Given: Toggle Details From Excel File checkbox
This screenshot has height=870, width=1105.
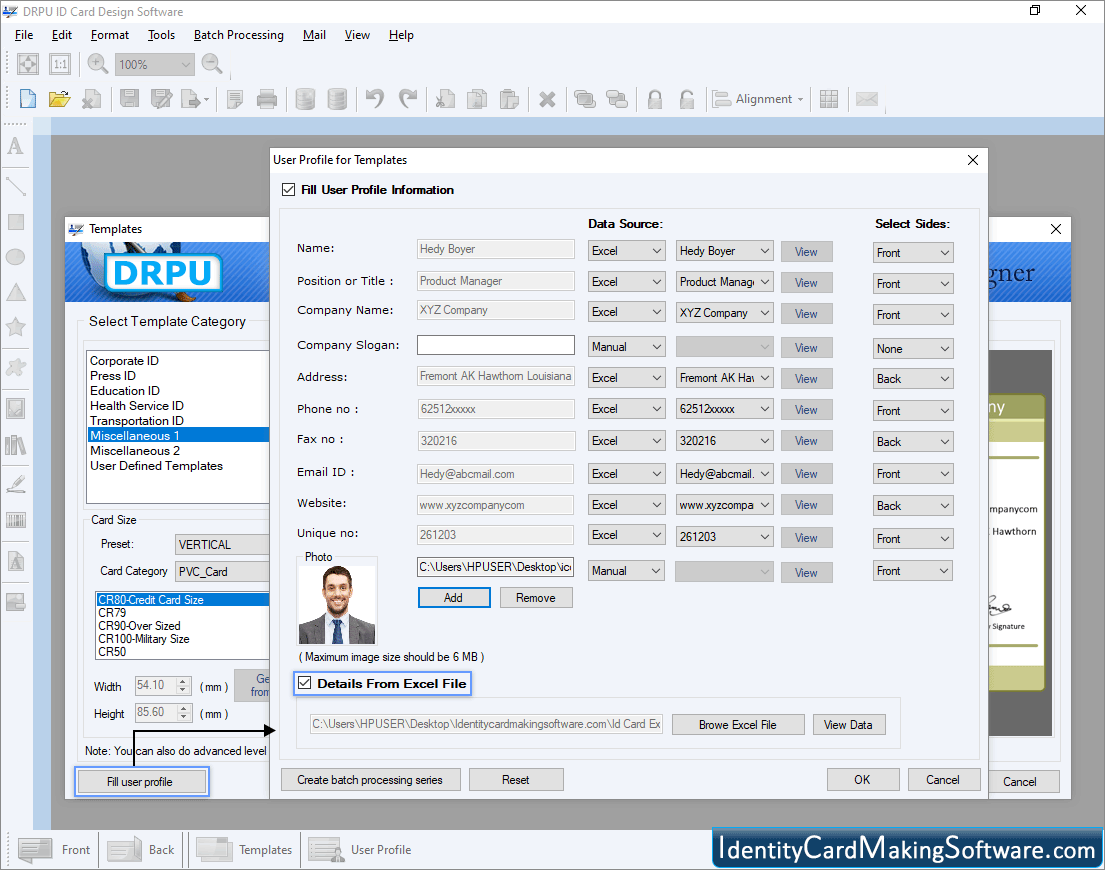Looking at the screenshot, I should click(304, 683).
